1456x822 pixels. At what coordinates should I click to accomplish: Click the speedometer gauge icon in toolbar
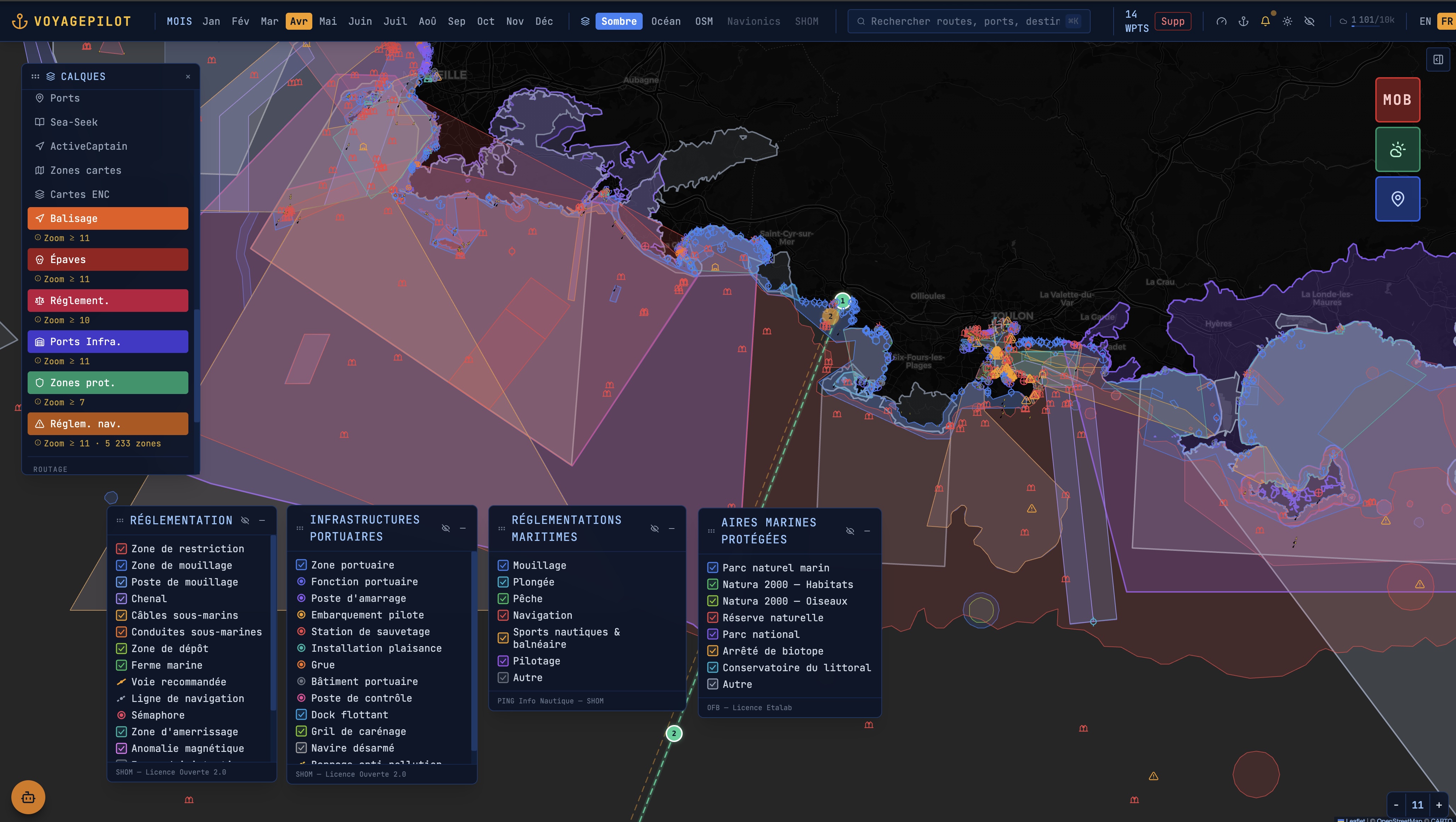click(1222, 22)
